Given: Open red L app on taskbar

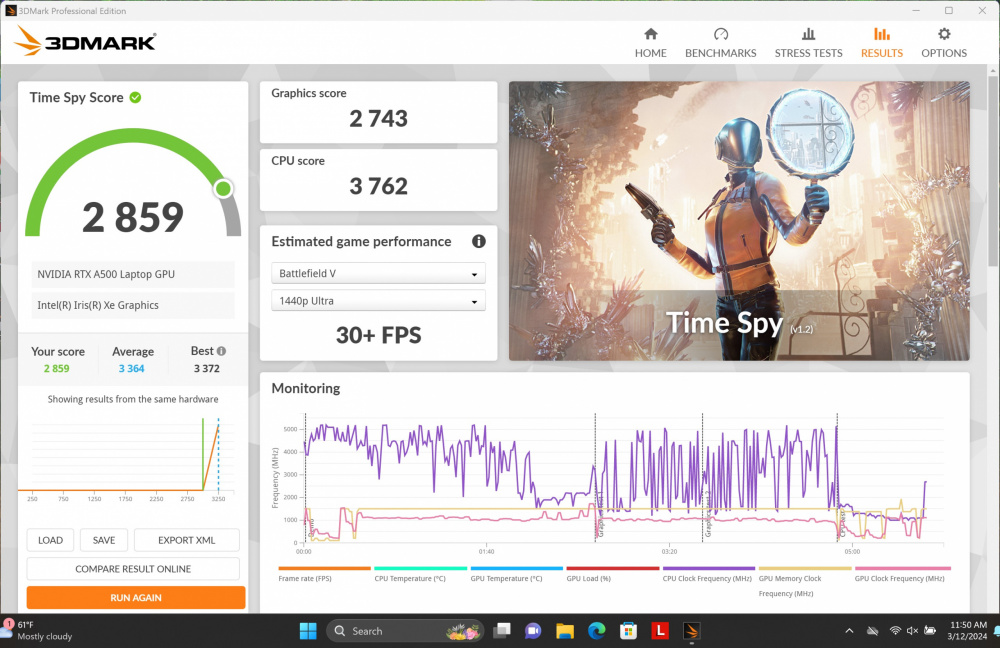Looking at the screenshot, I should [660, 631].
